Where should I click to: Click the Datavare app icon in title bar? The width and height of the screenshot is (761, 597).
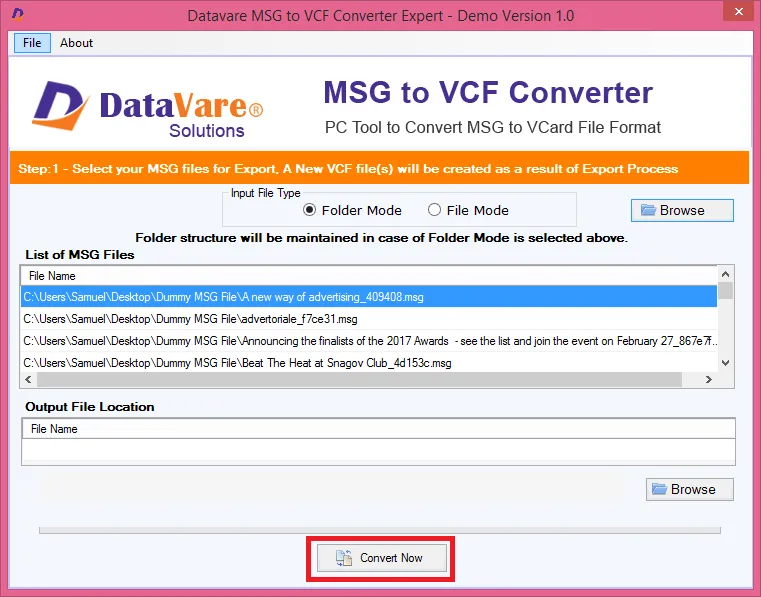pyautogui.click(x=18, y=14)
